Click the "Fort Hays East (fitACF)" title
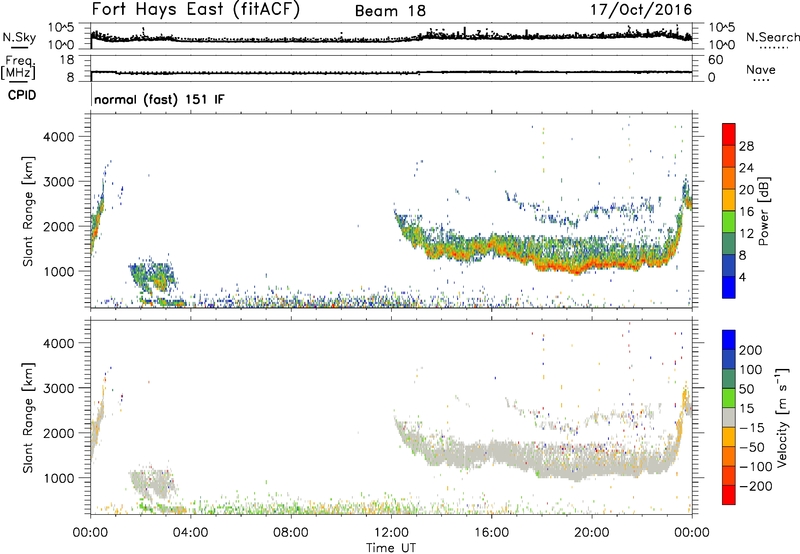The image size is (800, 554). [195, 10]
